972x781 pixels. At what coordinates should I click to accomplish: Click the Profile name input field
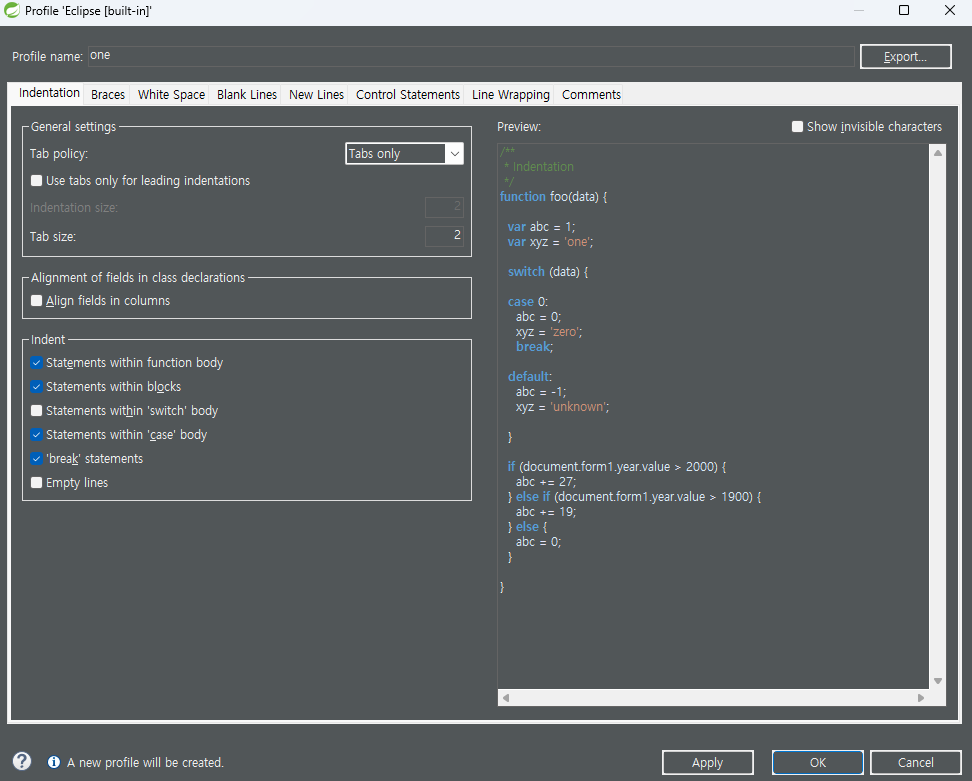471,56
